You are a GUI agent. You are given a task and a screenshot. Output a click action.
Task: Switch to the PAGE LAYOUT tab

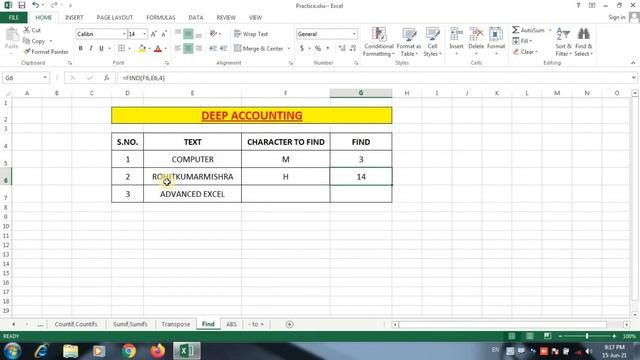pyautogui.click(x=115, y=18)
